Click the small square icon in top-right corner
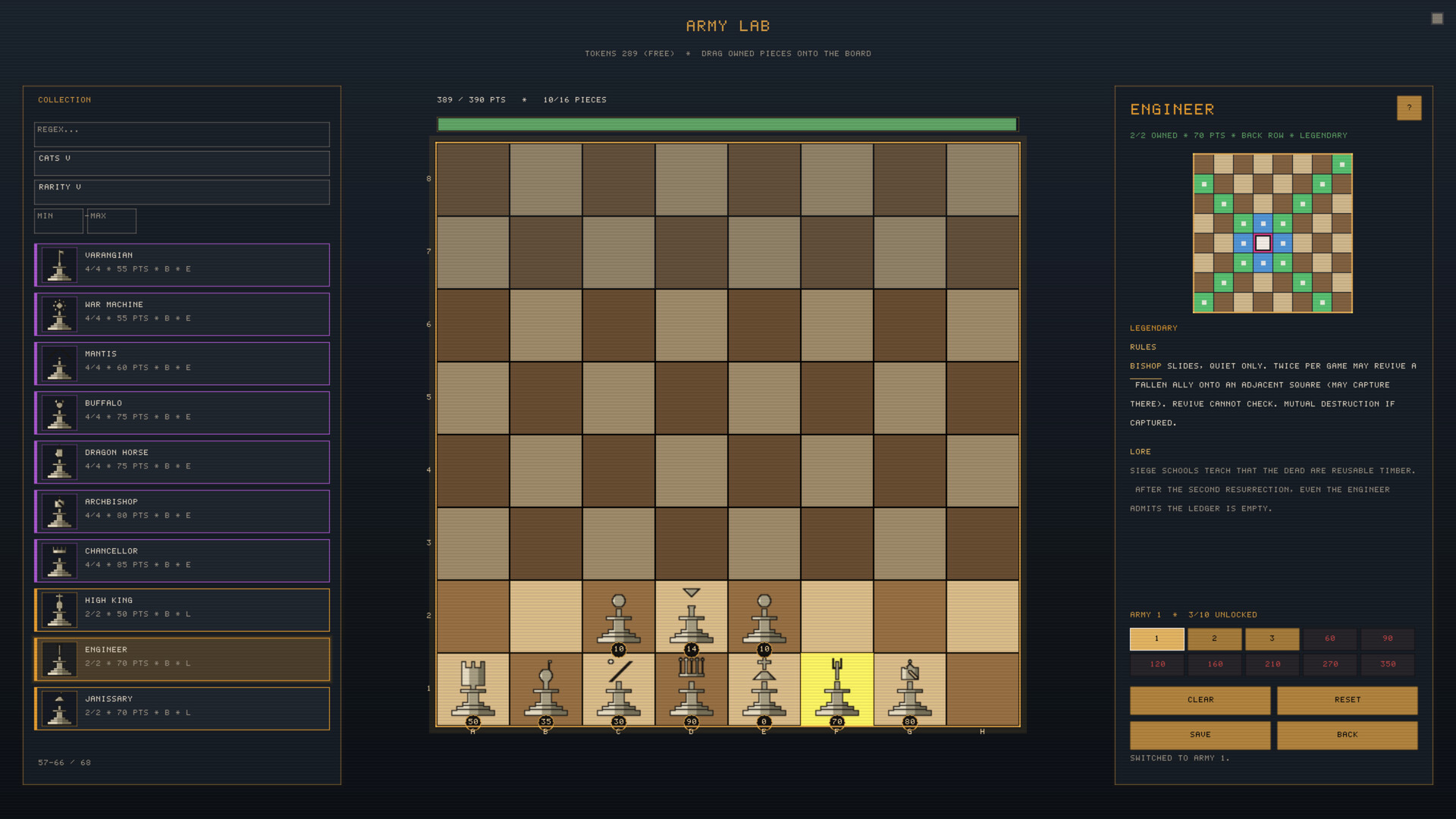 pyautogui.click(x=1437, y=18)
